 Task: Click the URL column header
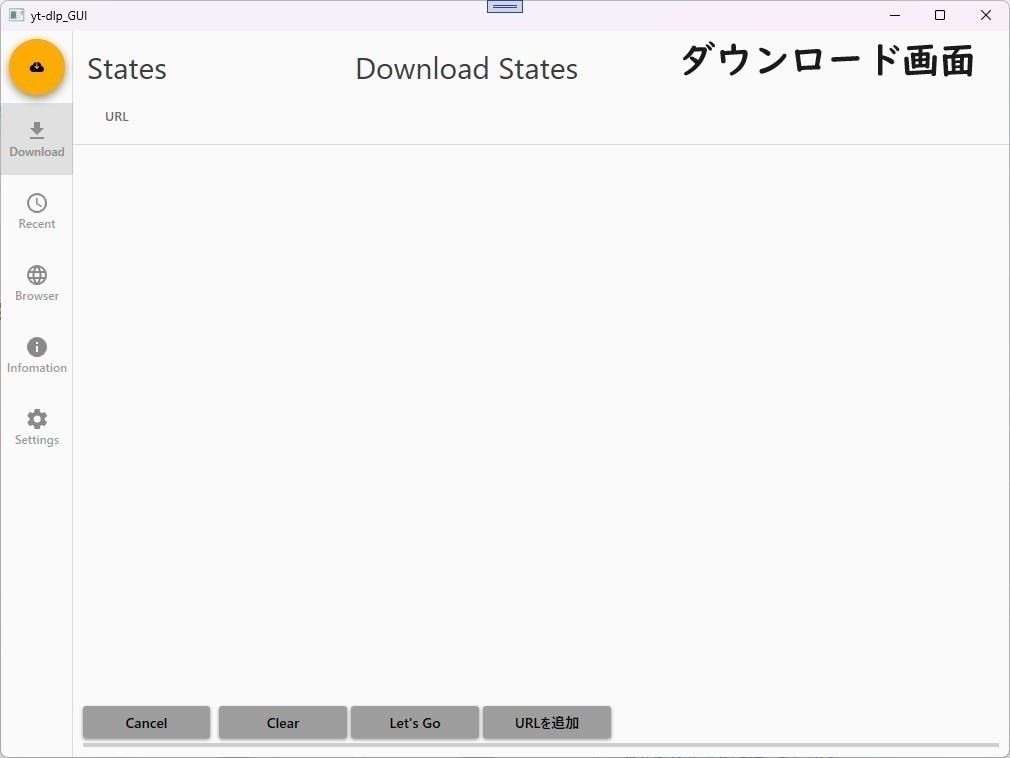[116, 116]
